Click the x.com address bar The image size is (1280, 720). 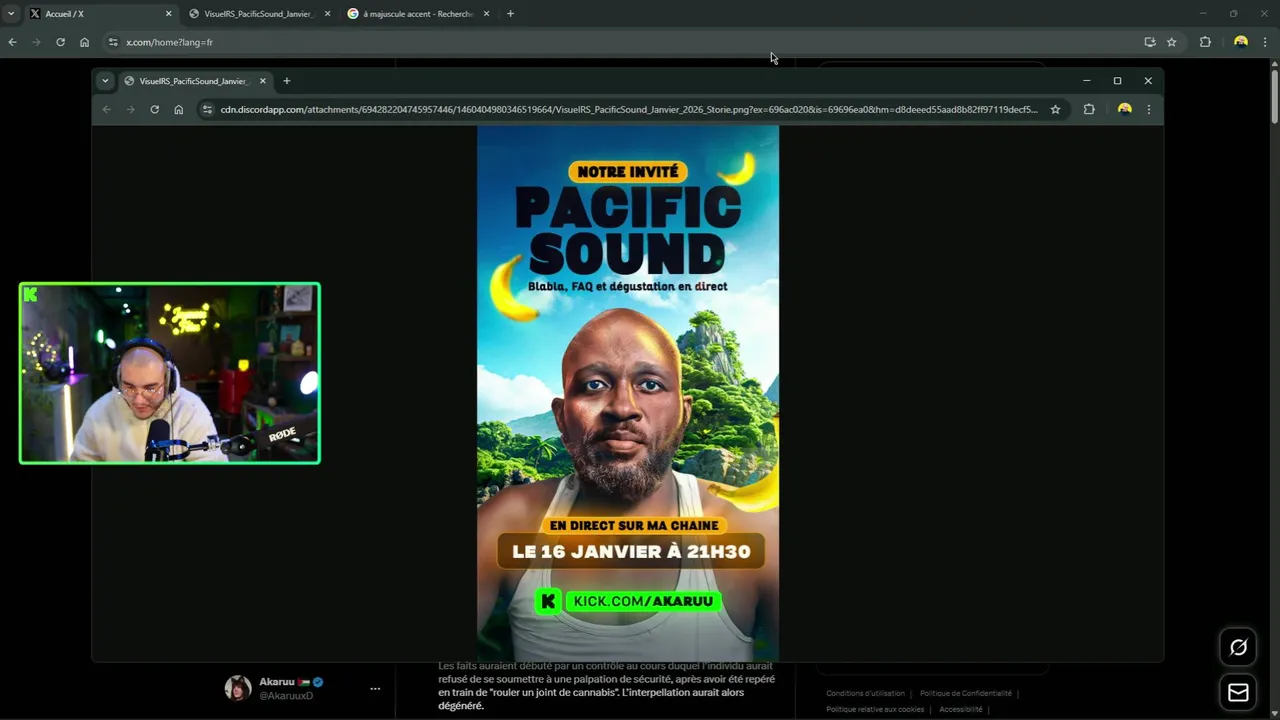[x=640, y=42]
